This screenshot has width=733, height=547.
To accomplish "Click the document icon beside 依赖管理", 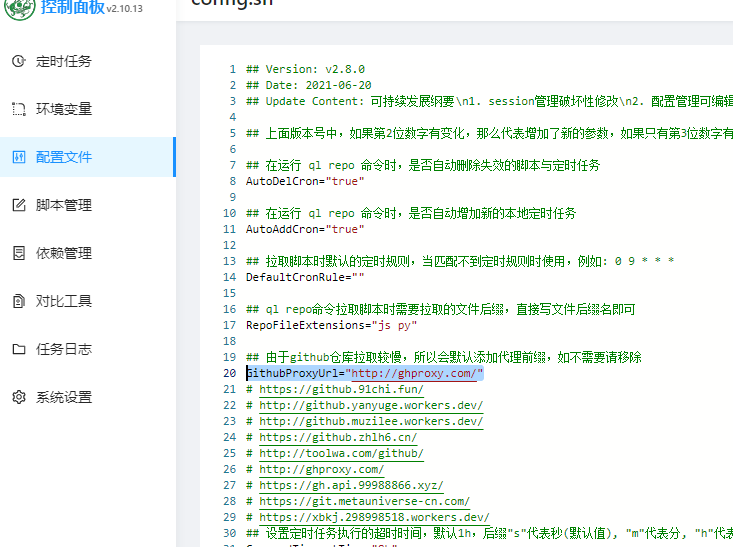I will pyautogui.click(x=19, y=253).
